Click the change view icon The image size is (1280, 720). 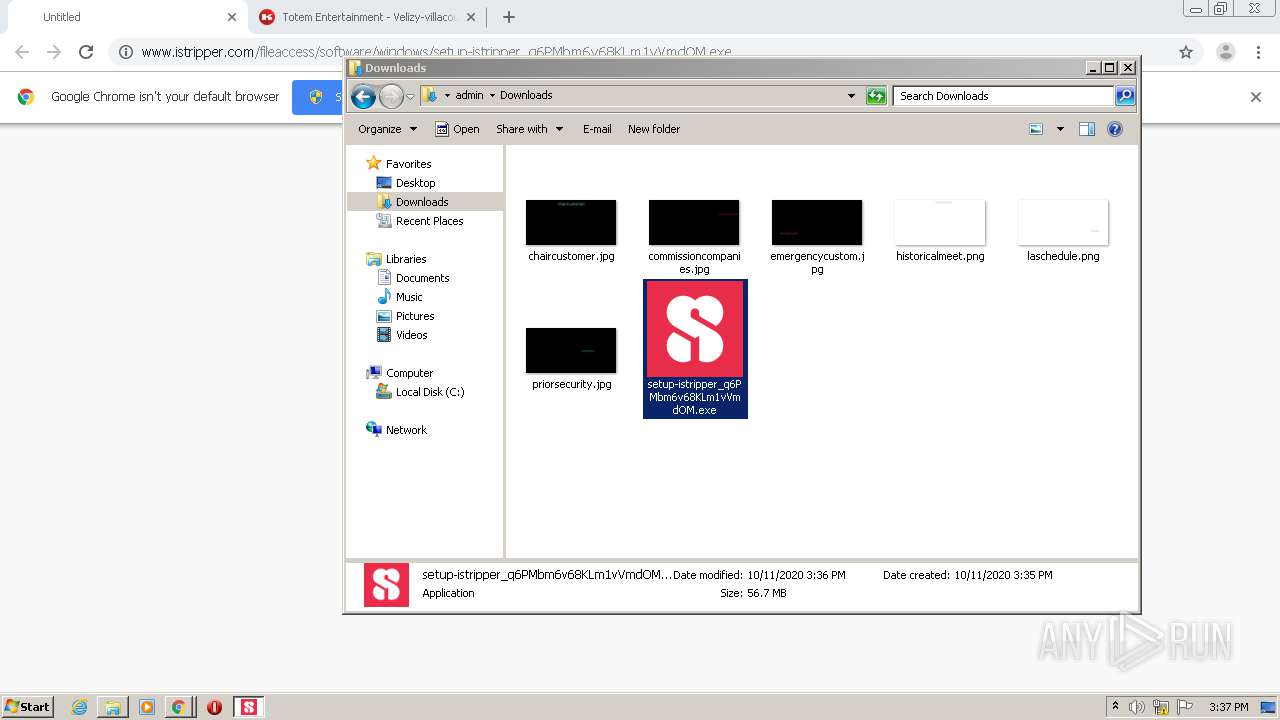(x=1036, y=129)
